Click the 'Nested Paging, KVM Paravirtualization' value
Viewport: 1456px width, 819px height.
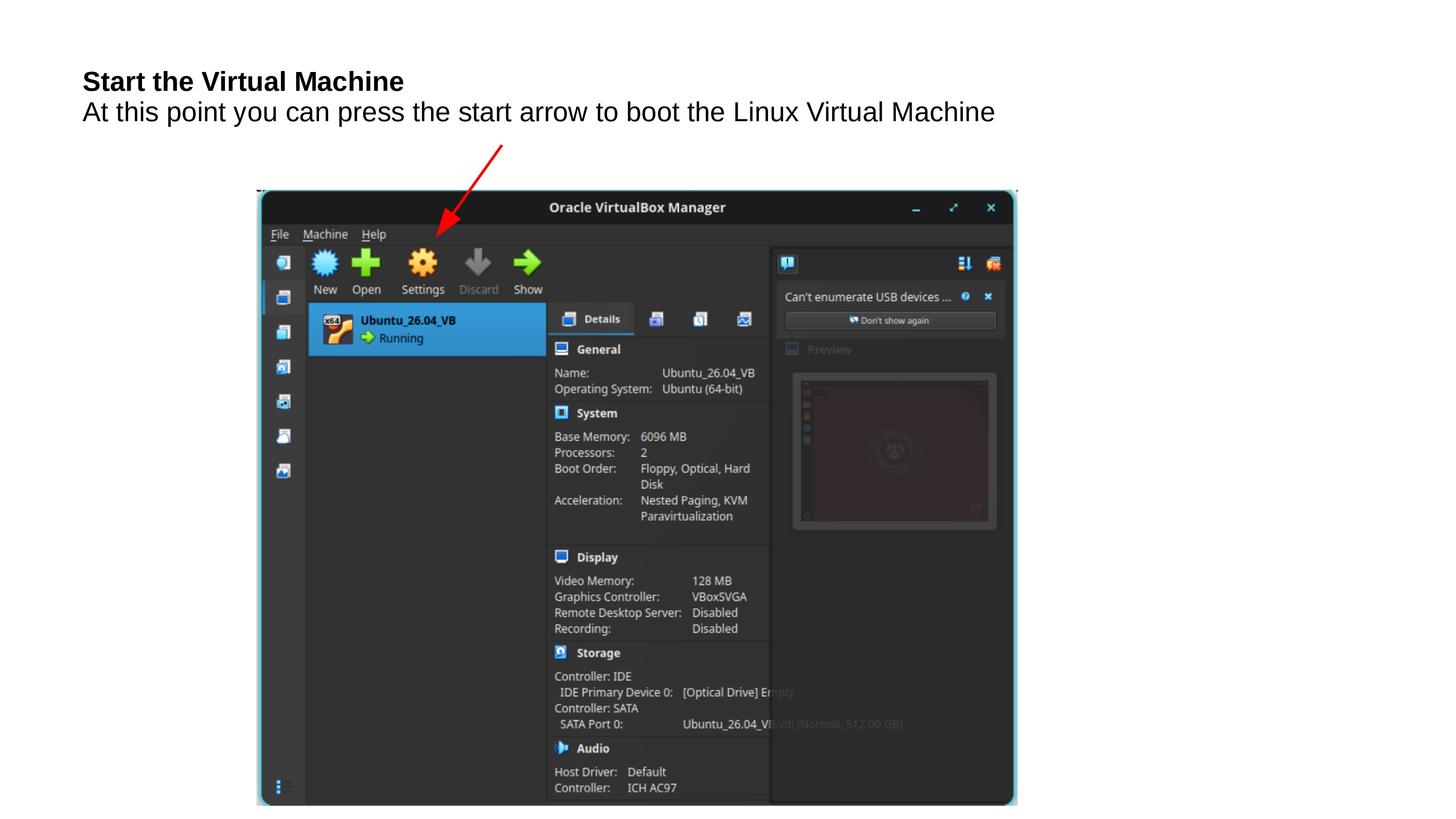(694, 508)
